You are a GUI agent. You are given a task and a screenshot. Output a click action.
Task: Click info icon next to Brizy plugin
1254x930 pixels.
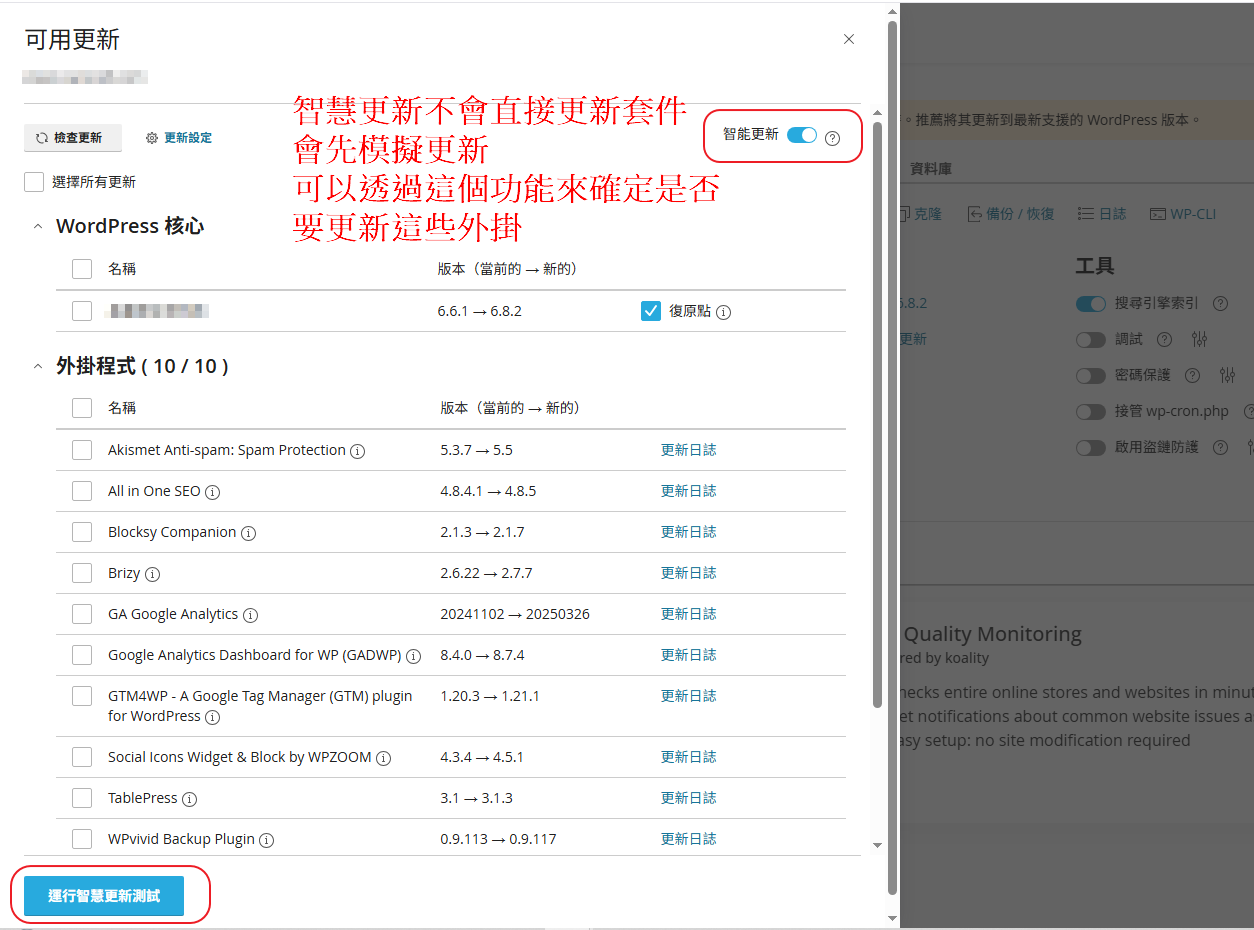pos(152,574)
